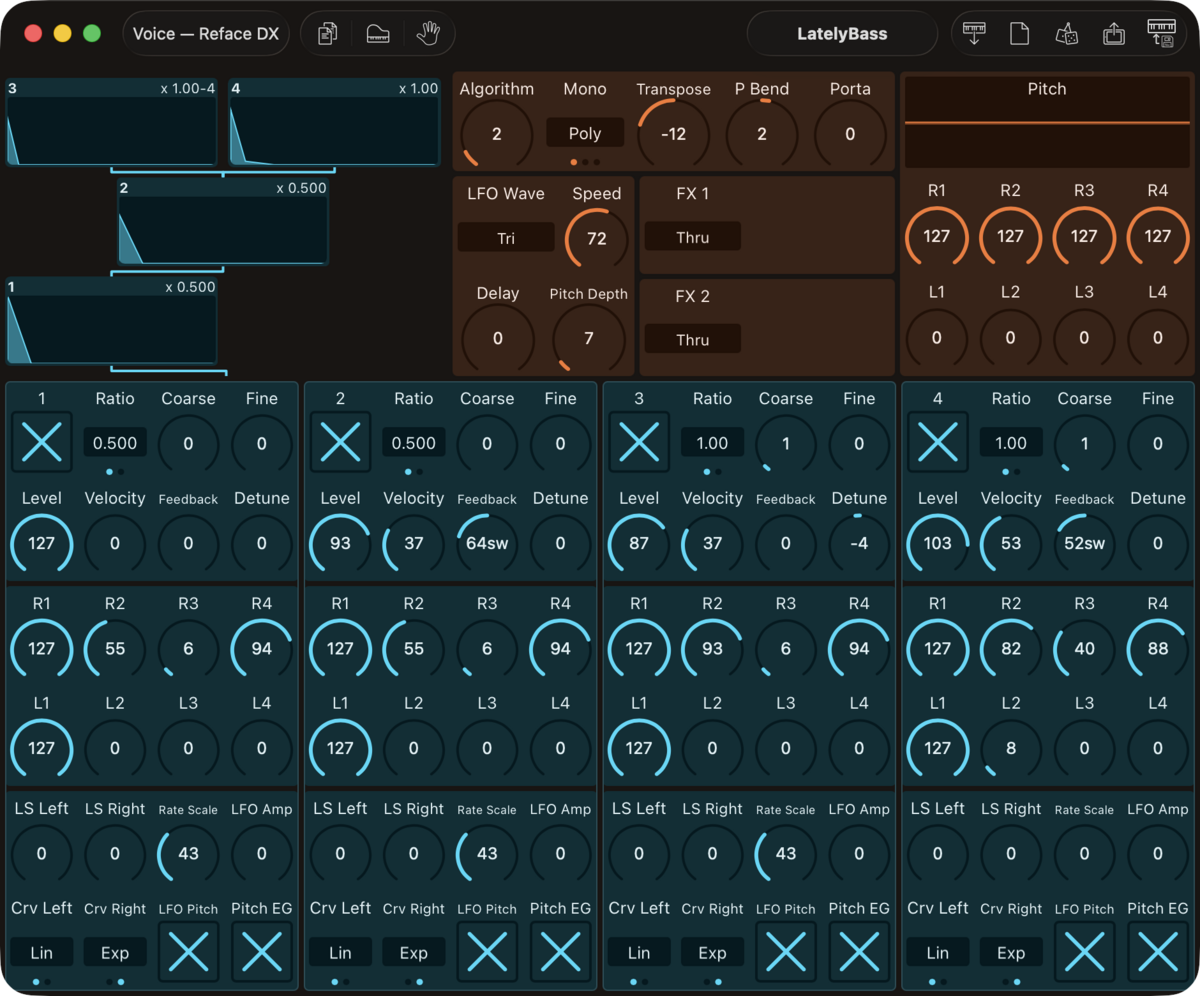Randomize patch with the dice icon
This screenshot has height=996, width=1200.
coord(1066,34)
